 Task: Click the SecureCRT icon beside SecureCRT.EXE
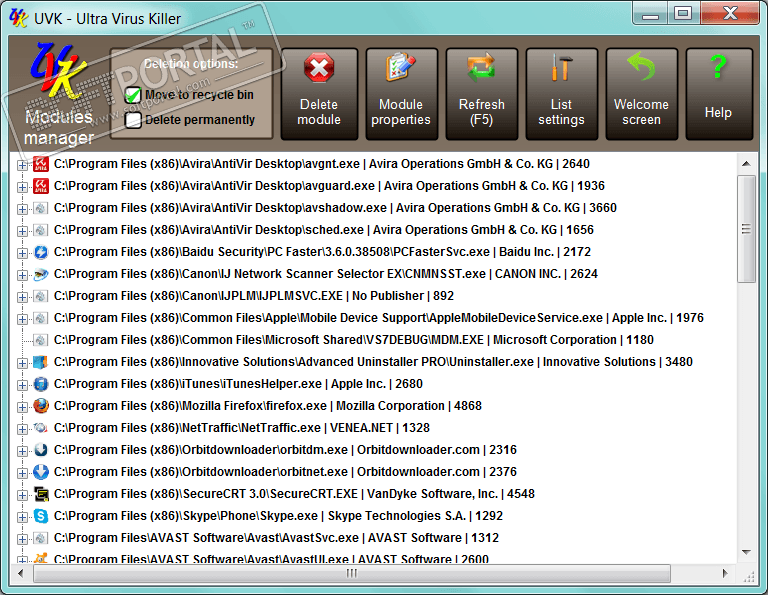click(x=41, y=494)
